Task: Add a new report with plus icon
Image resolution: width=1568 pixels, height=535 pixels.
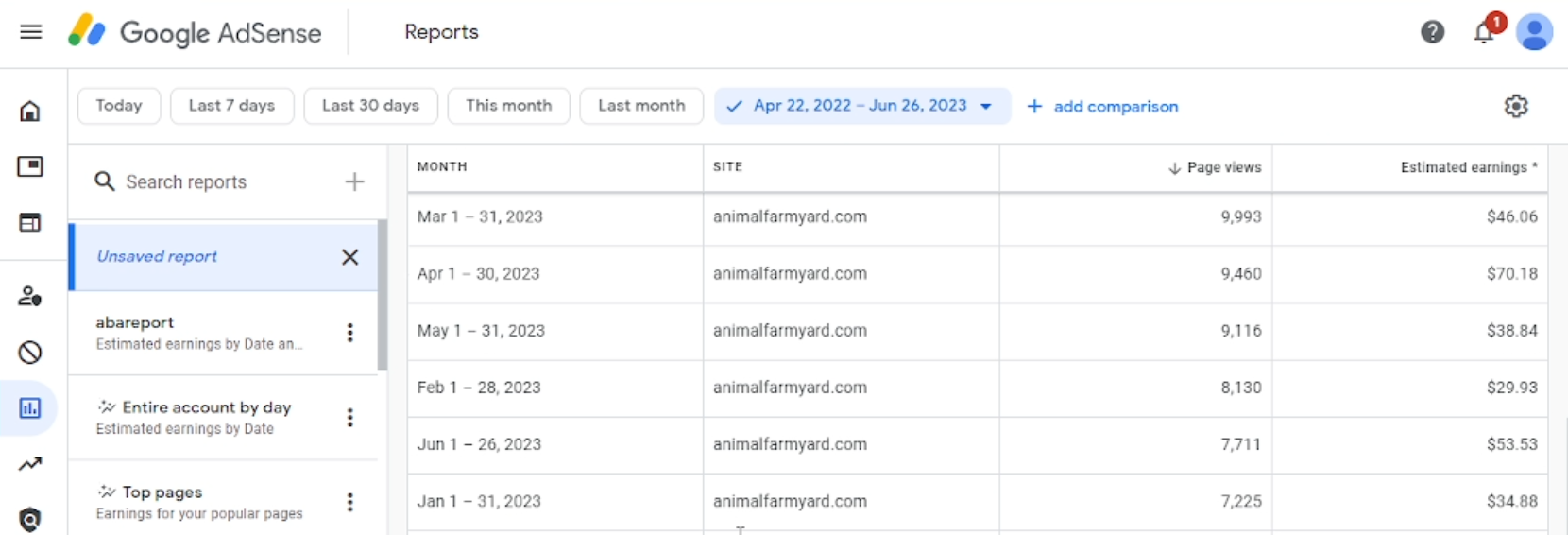Action: point(354,181)
